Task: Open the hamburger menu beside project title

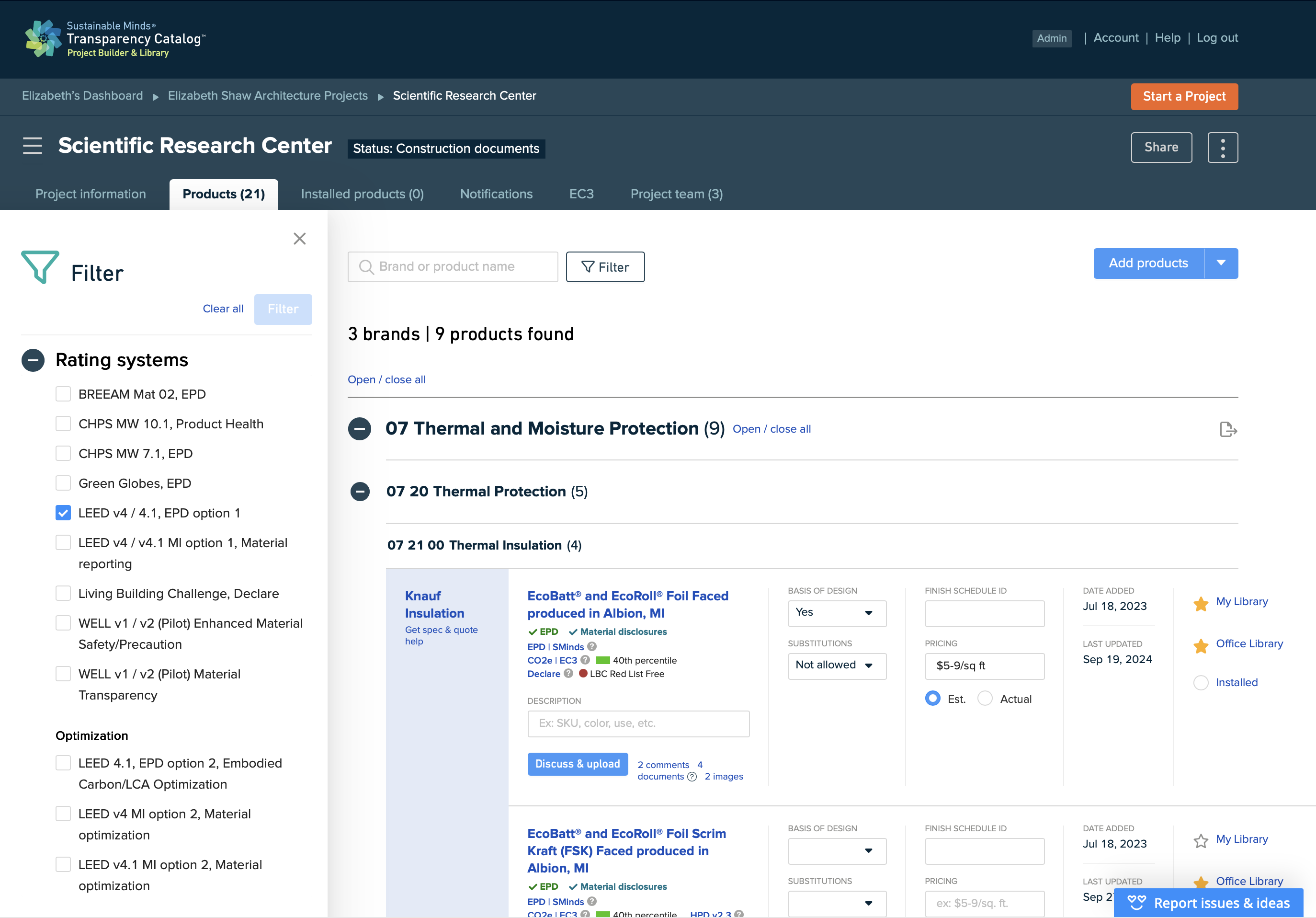Action: (x=33, y=146)
